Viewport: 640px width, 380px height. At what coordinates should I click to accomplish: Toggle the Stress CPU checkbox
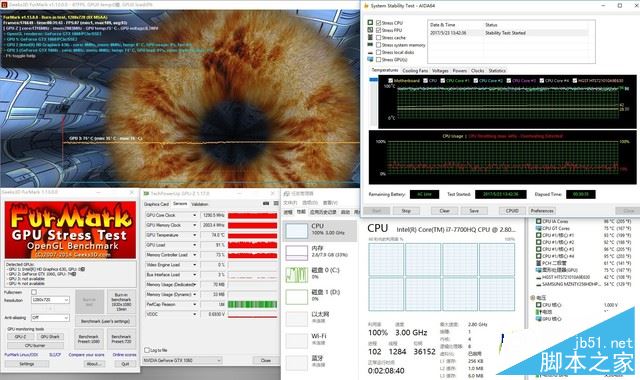(x=379, y=23)
